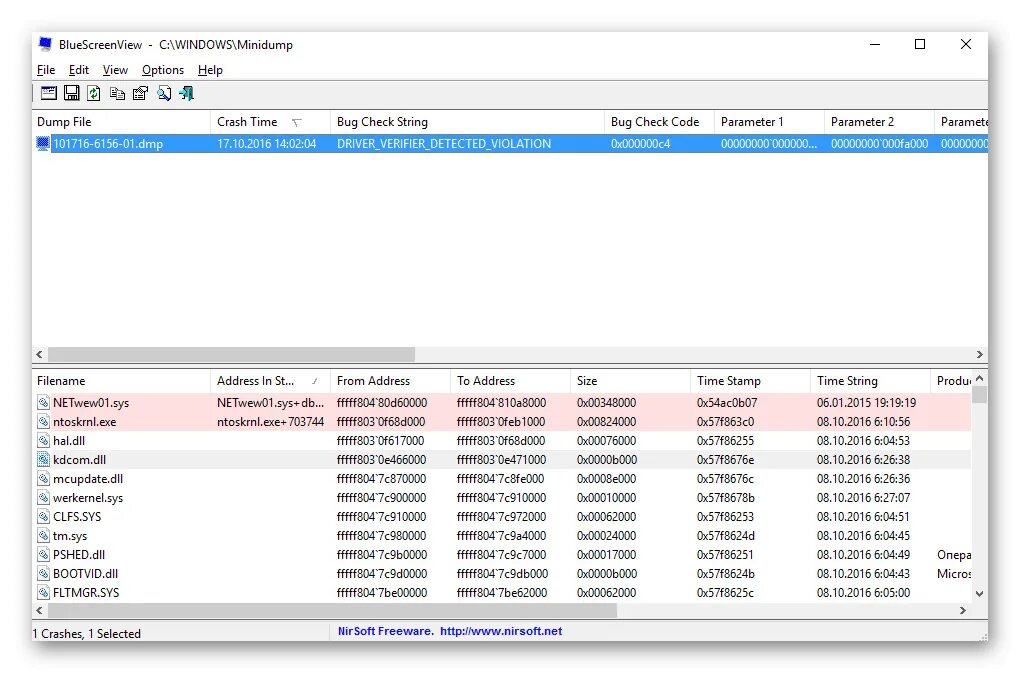Minimize the BlueScreenView window
Image resolution: width=1020 pixels, height=673 pixels.
875,44
